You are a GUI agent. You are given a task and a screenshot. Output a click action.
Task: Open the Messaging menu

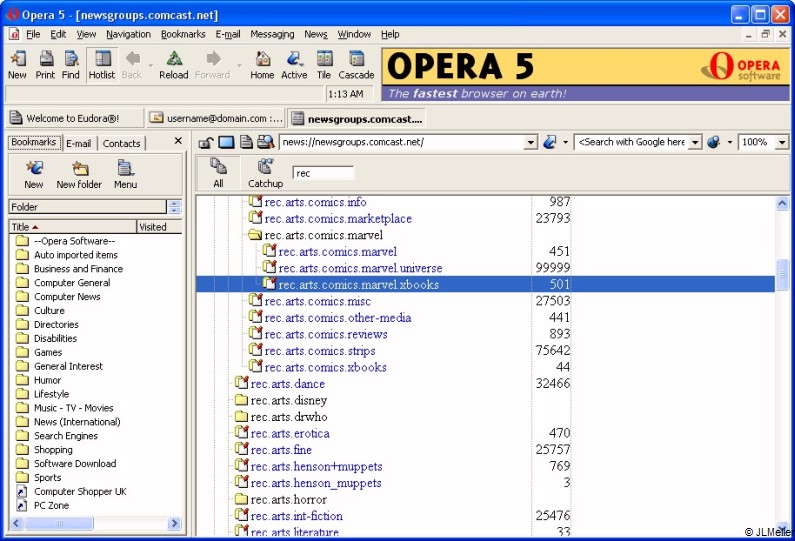click(x=272, y=34)
